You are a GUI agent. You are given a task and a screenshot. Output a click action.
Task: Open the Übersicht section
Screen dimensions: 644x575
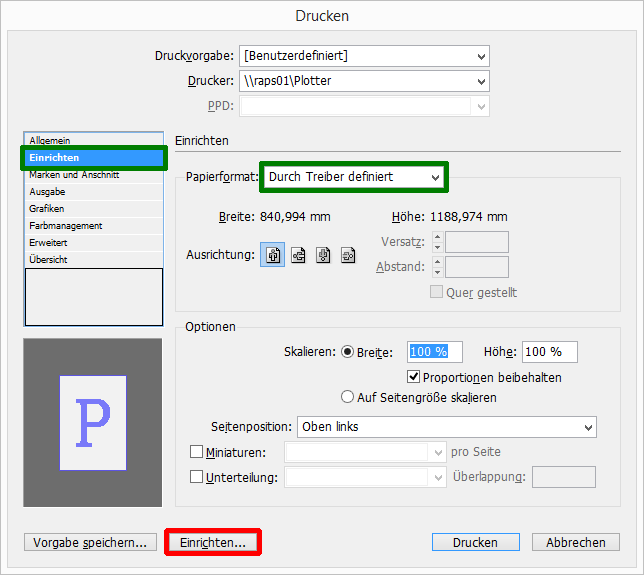94,260
